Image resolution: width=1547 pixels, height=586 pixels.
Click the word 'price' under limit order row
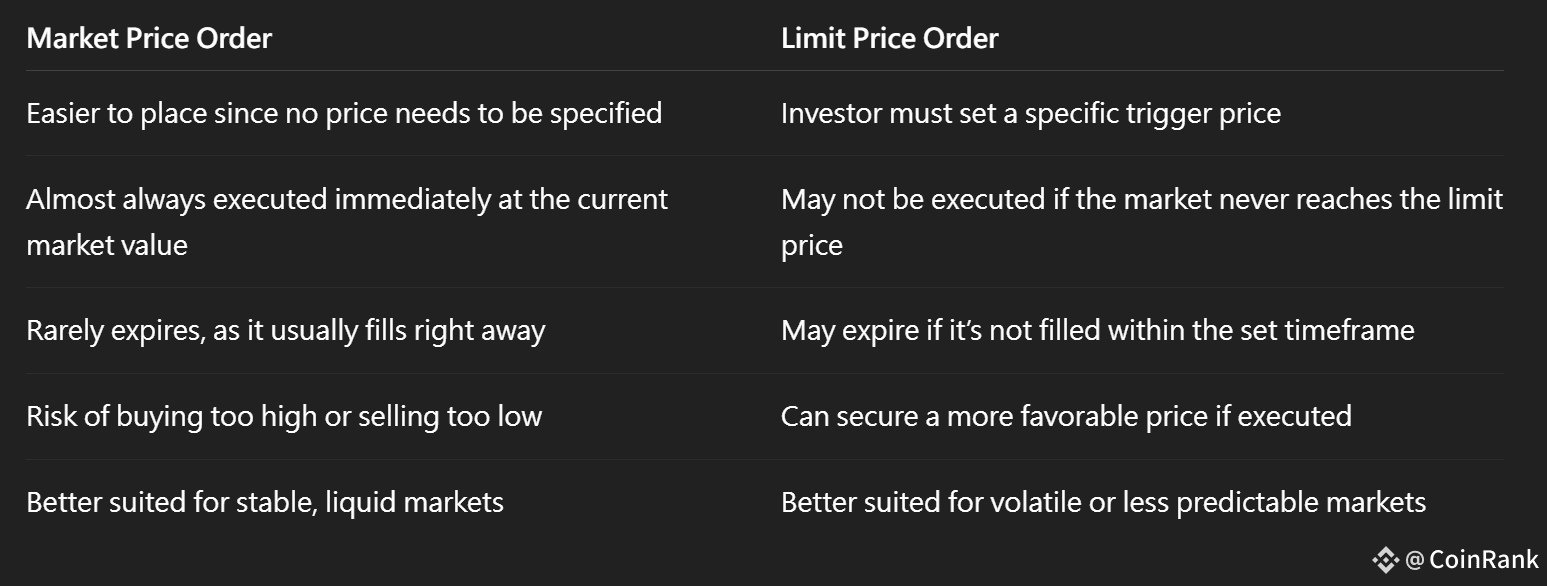[x=812, y=247]
